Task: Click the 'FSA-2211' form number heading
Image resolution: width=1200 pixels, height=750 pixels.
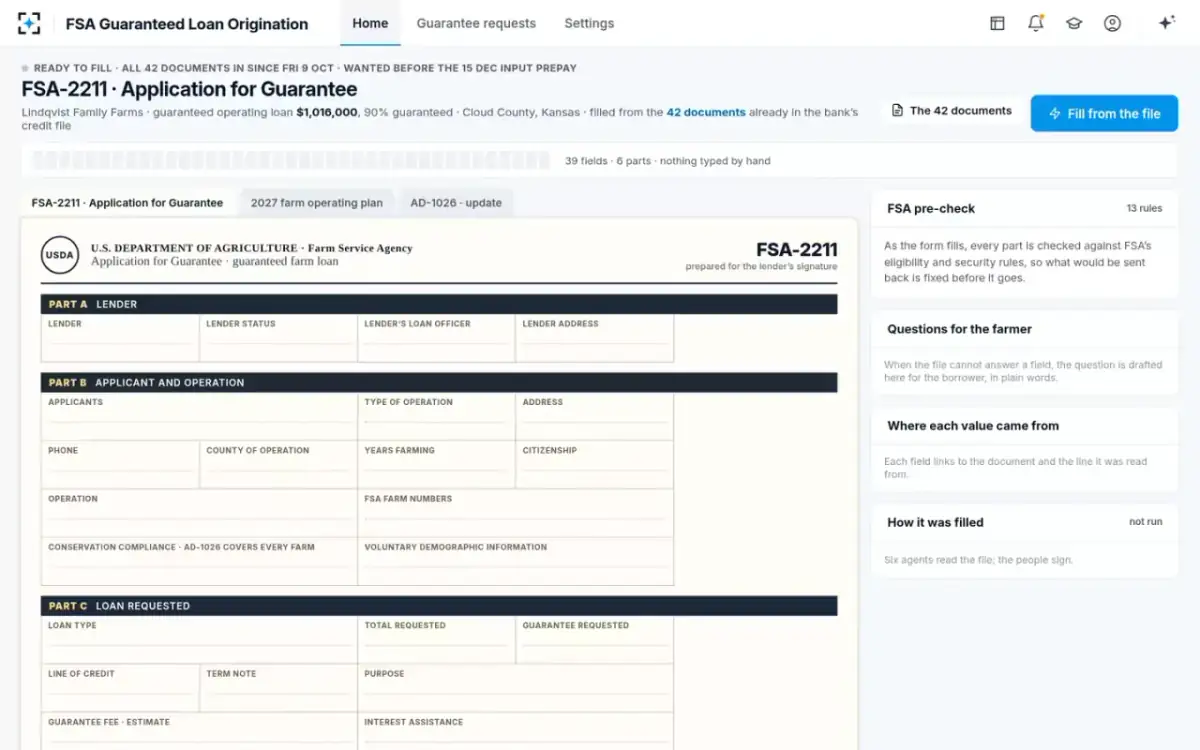Action: point(796,250)
